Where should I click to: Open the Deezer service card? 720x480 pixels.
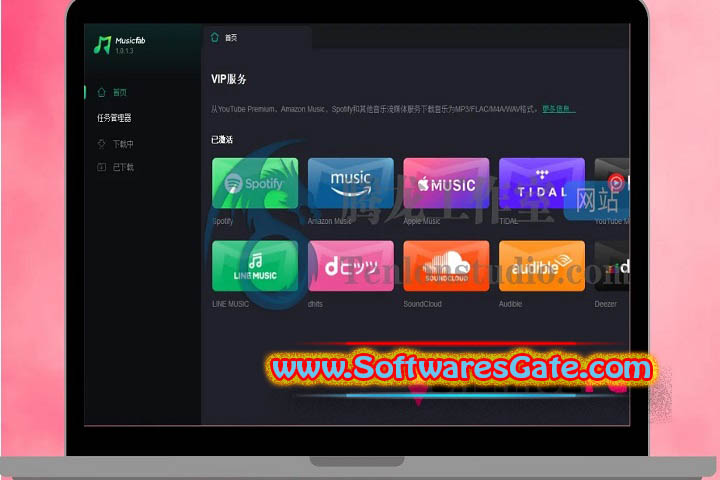click(612, 266)
